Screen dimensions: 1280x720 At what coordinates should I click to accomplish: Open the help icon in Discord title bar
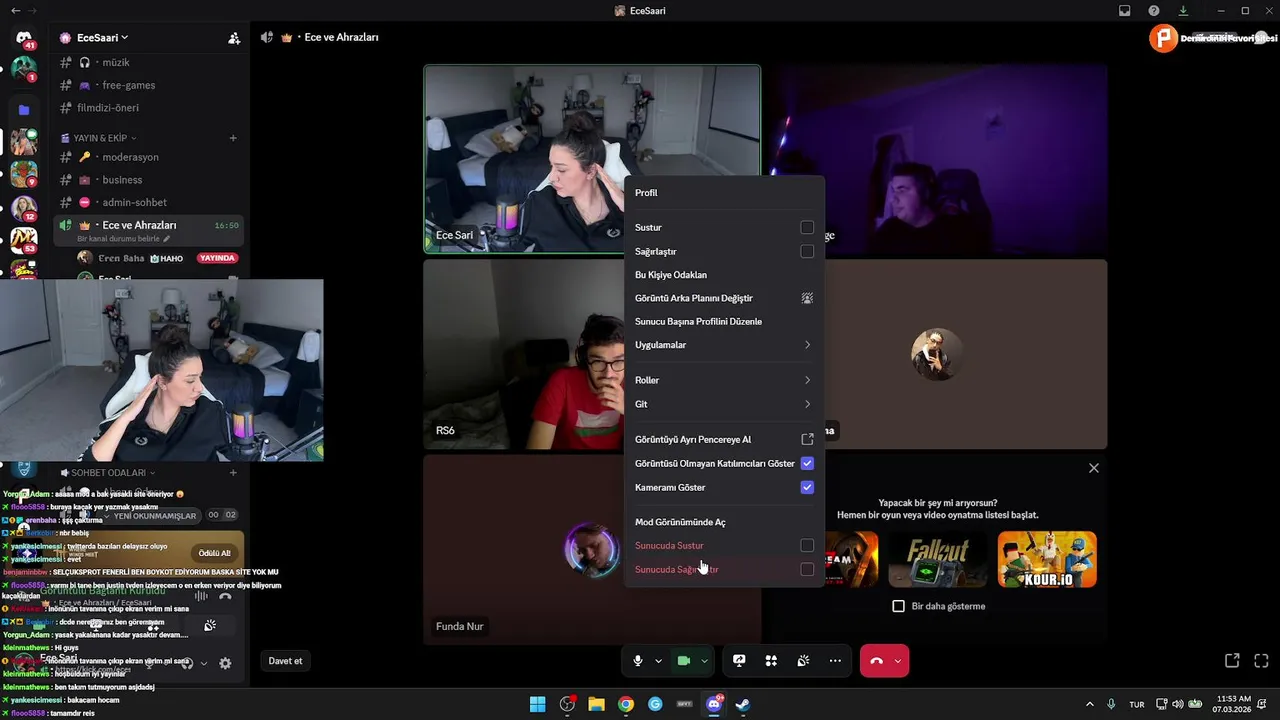pos(1154,11)
